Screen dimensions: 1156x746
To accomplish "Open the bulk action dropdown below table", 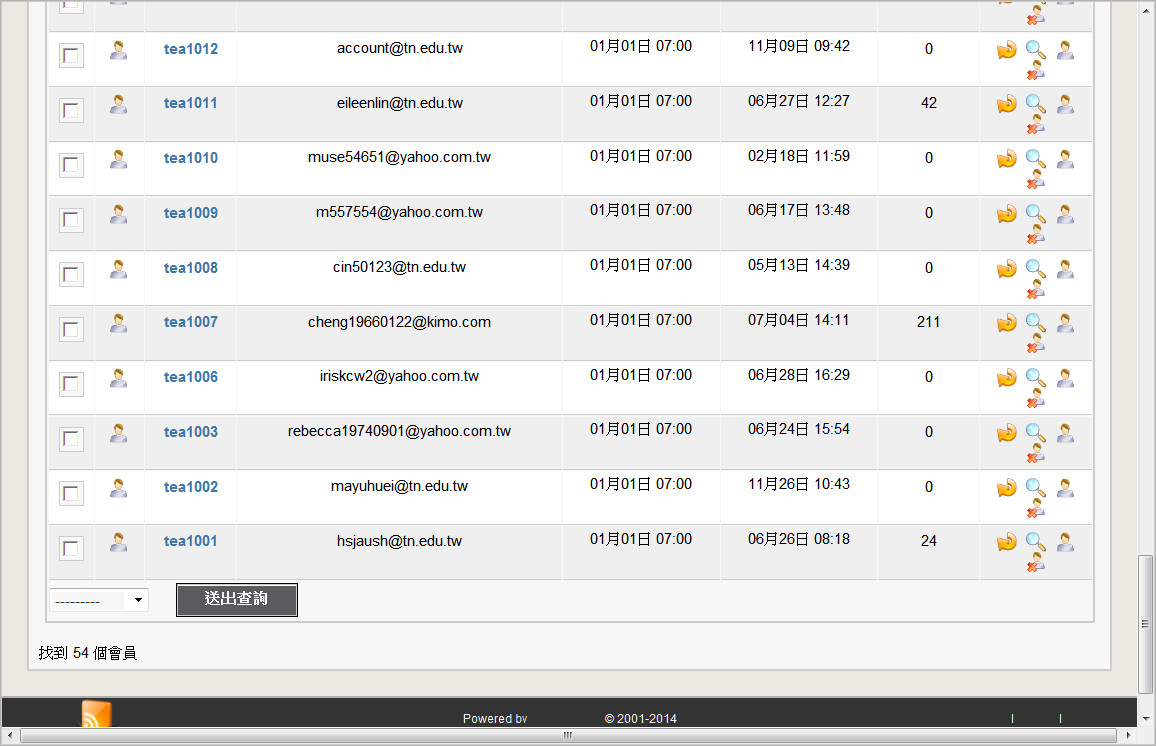I will (x=99, y=600).
